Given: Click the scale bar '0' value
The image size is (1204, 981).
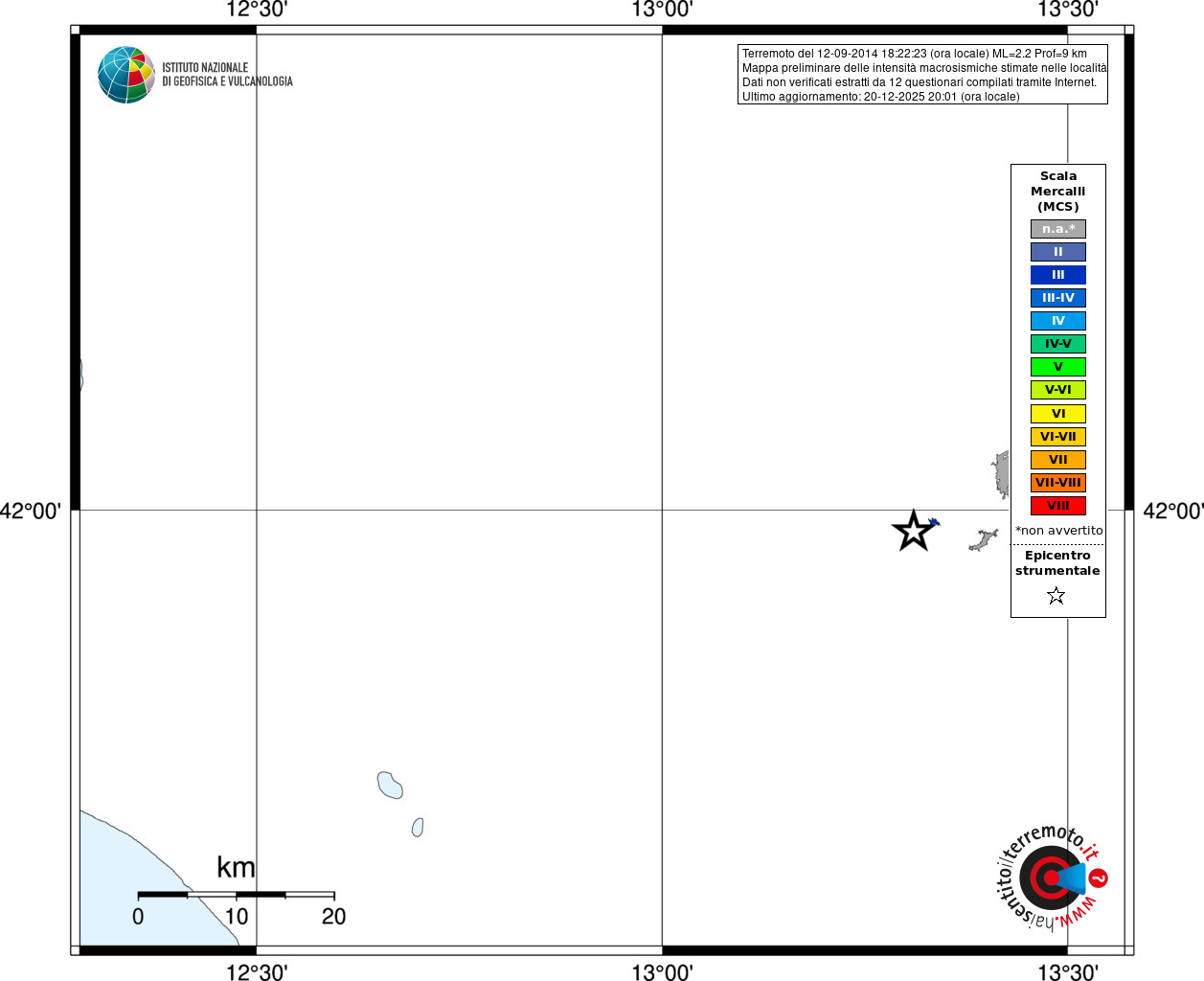Looking at the screenshot, I should (138, 917).
